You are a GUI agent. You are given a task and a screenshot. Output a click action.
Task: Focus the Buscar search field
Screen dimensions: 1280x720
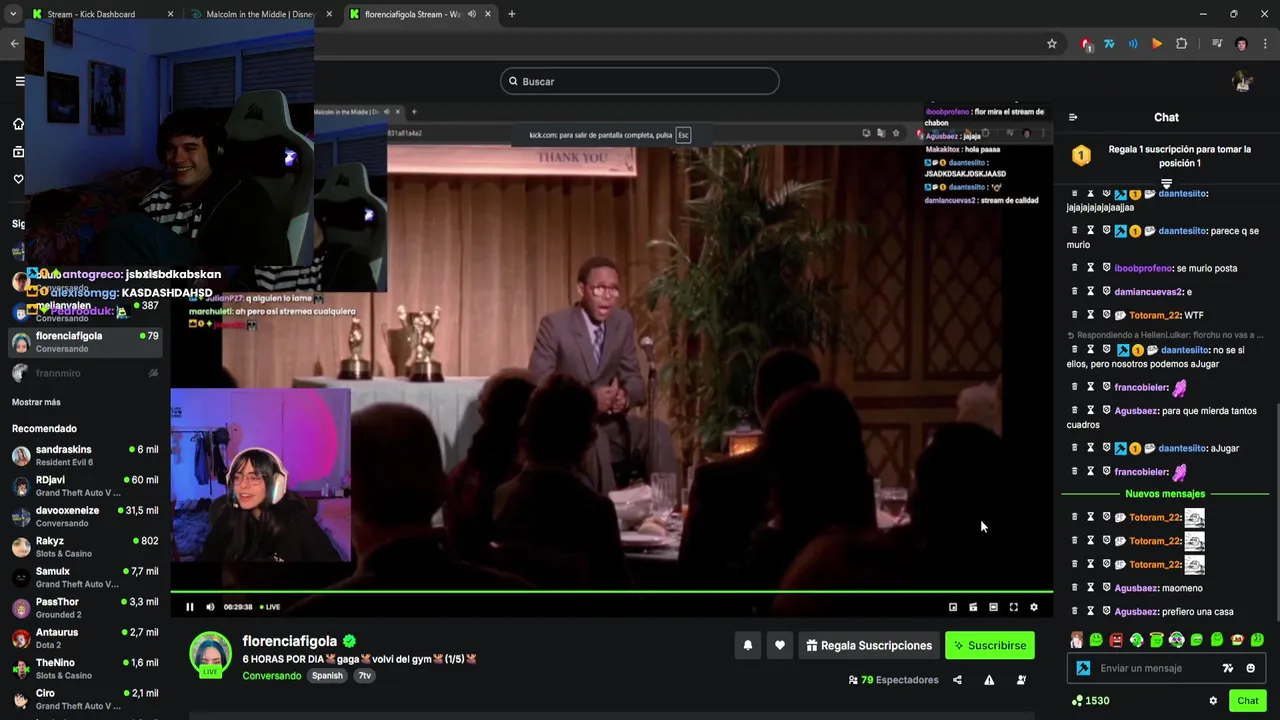640,81
